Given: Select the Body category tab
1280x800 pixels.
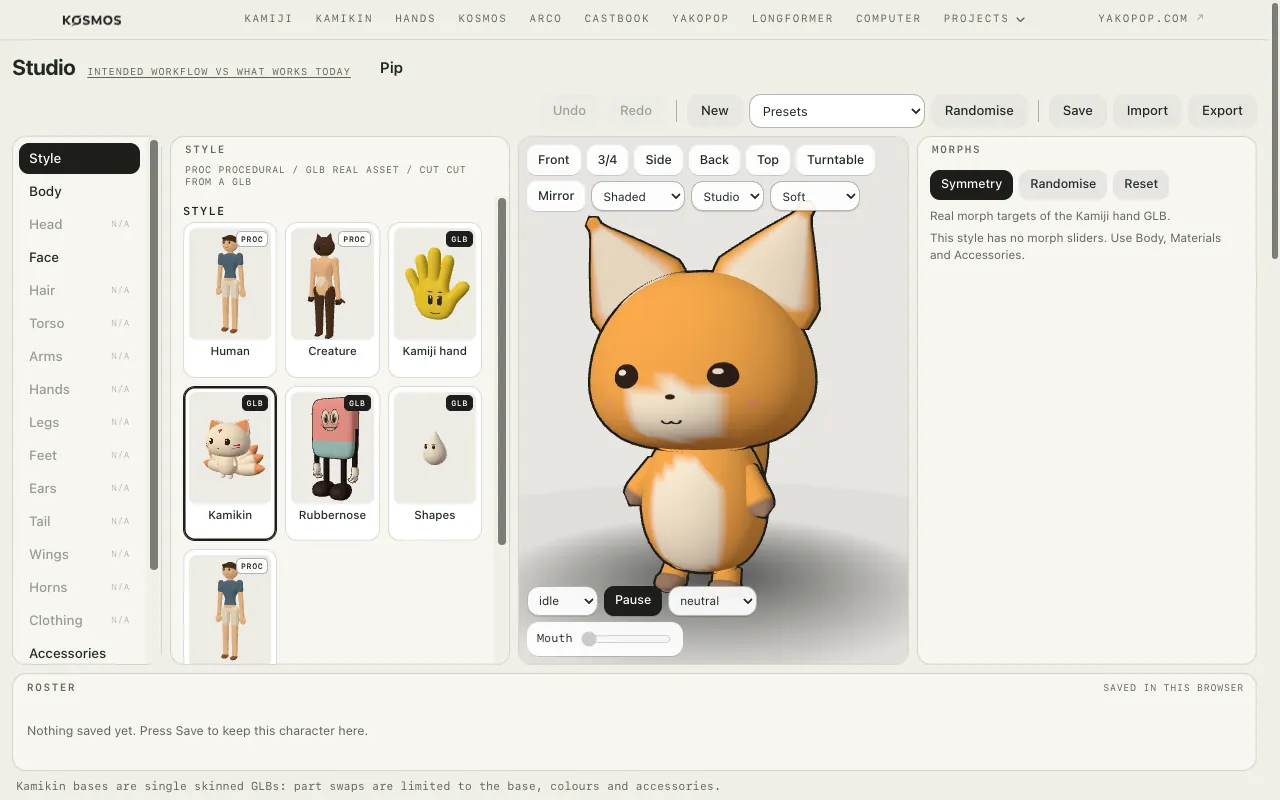Looking at the screenshot, I should 79,191.
